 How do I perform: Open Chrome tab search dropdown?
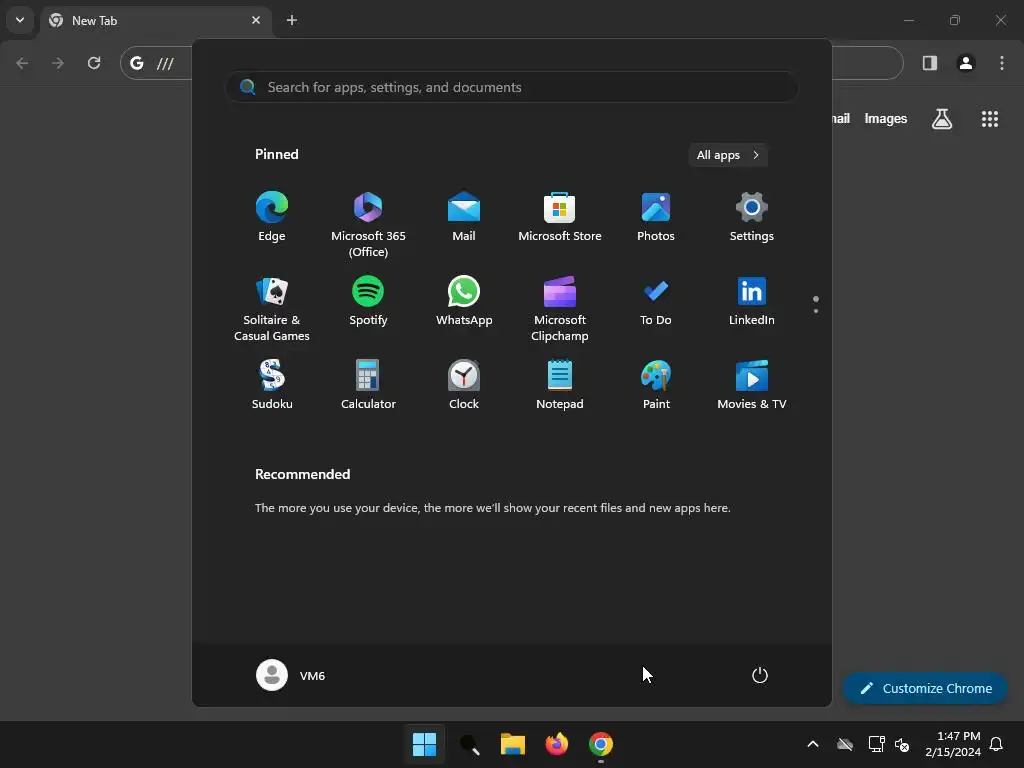(x=20, y=20)
